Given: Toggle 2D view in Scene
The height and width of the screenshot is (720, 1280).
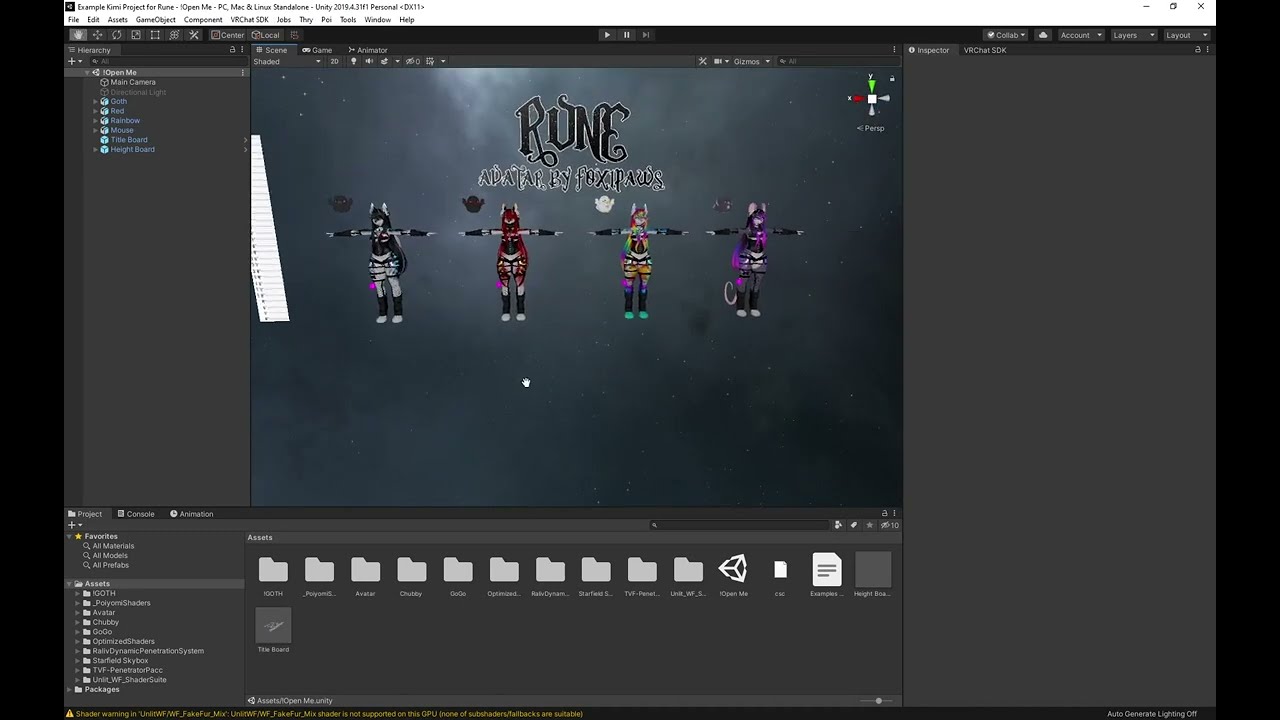Looking at the screenshot, I should 334,61.
